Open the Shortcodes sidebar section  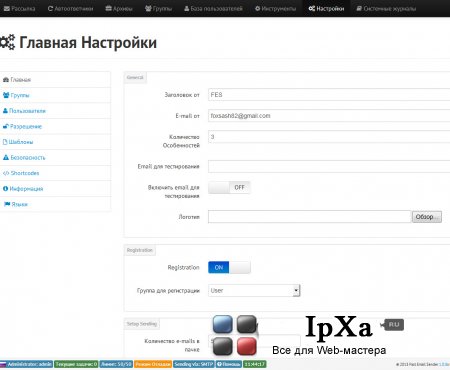[x=55, y=173]
